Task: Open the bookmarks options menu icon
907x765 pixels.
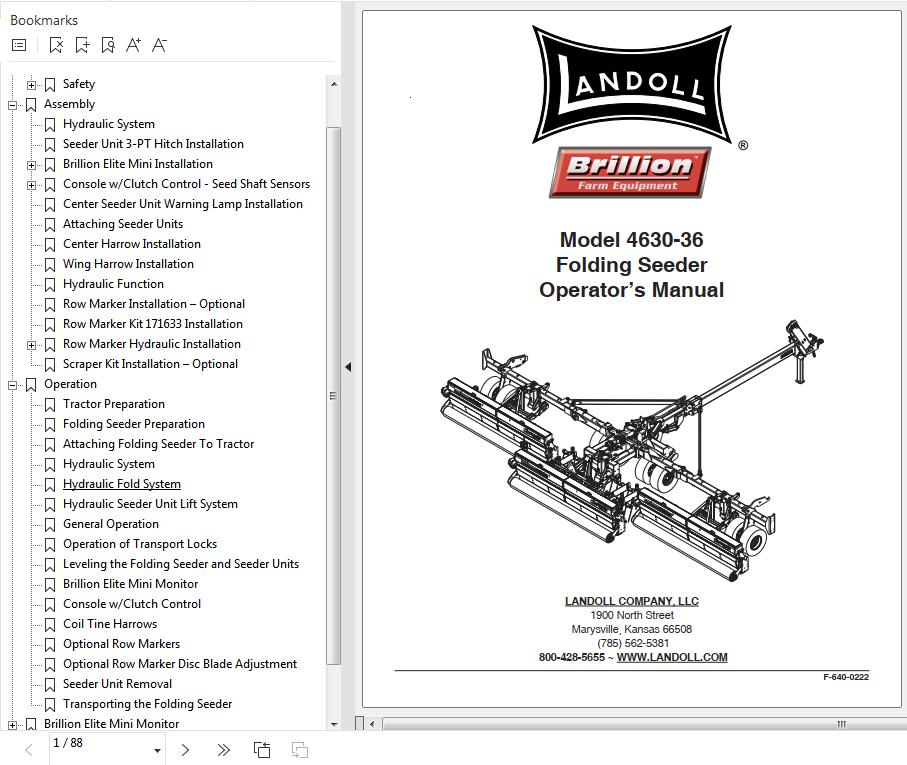Action: [19, 45]
